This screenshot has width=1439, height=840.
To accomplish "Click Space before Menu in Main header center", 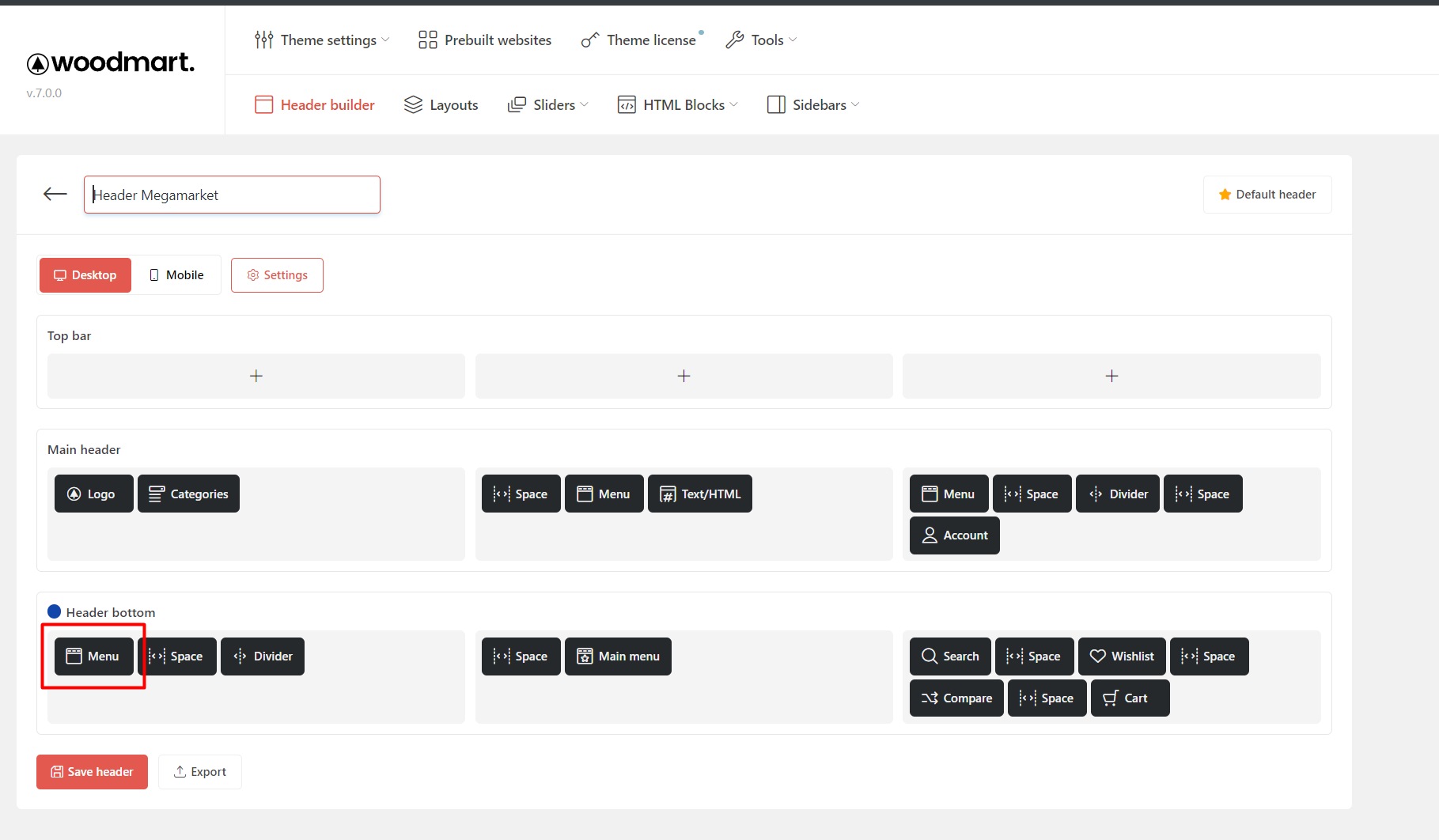I will [x=521, y=494].
